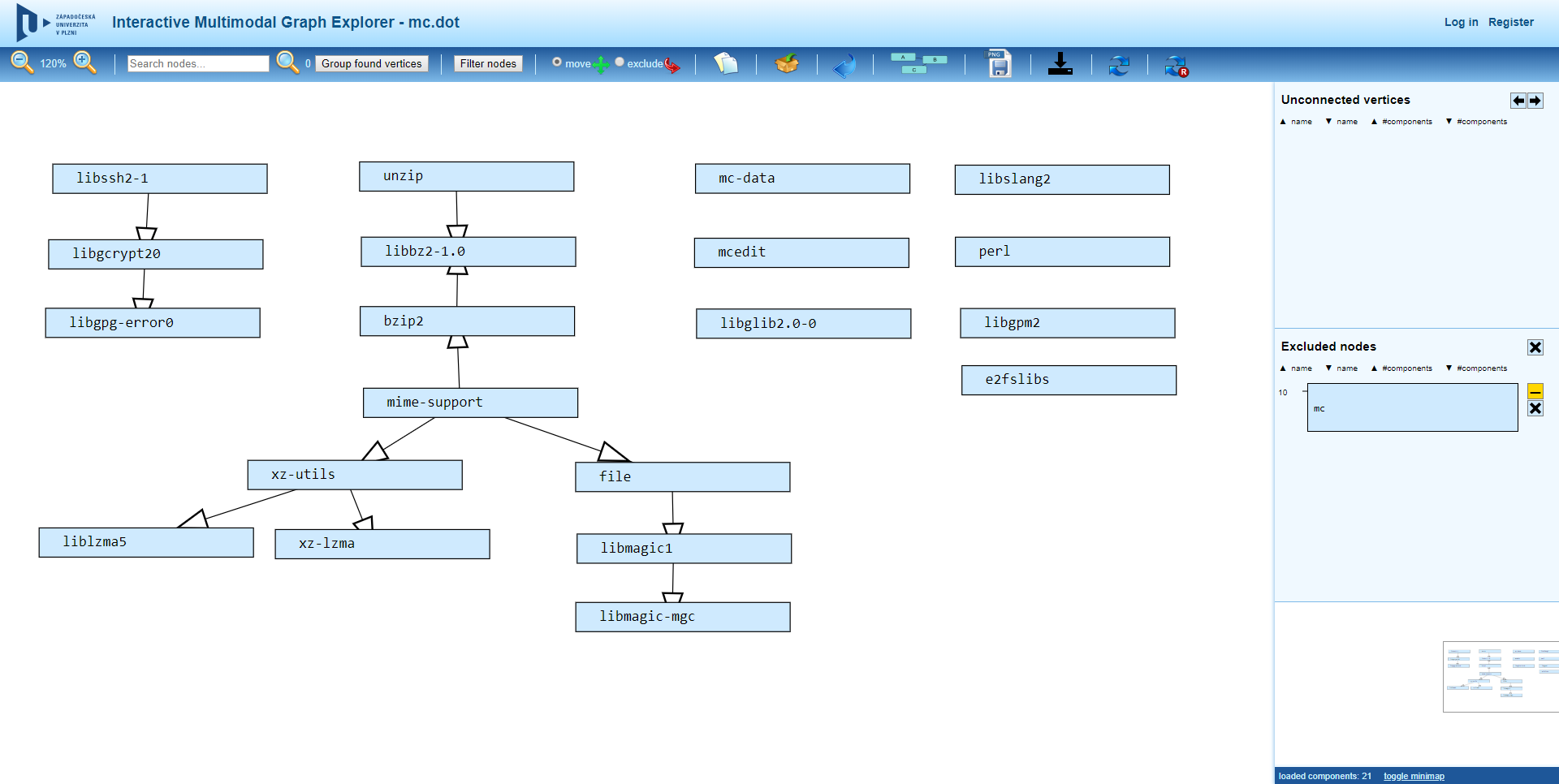Sort Excluded nodes by name ascending

point(1296,368)
